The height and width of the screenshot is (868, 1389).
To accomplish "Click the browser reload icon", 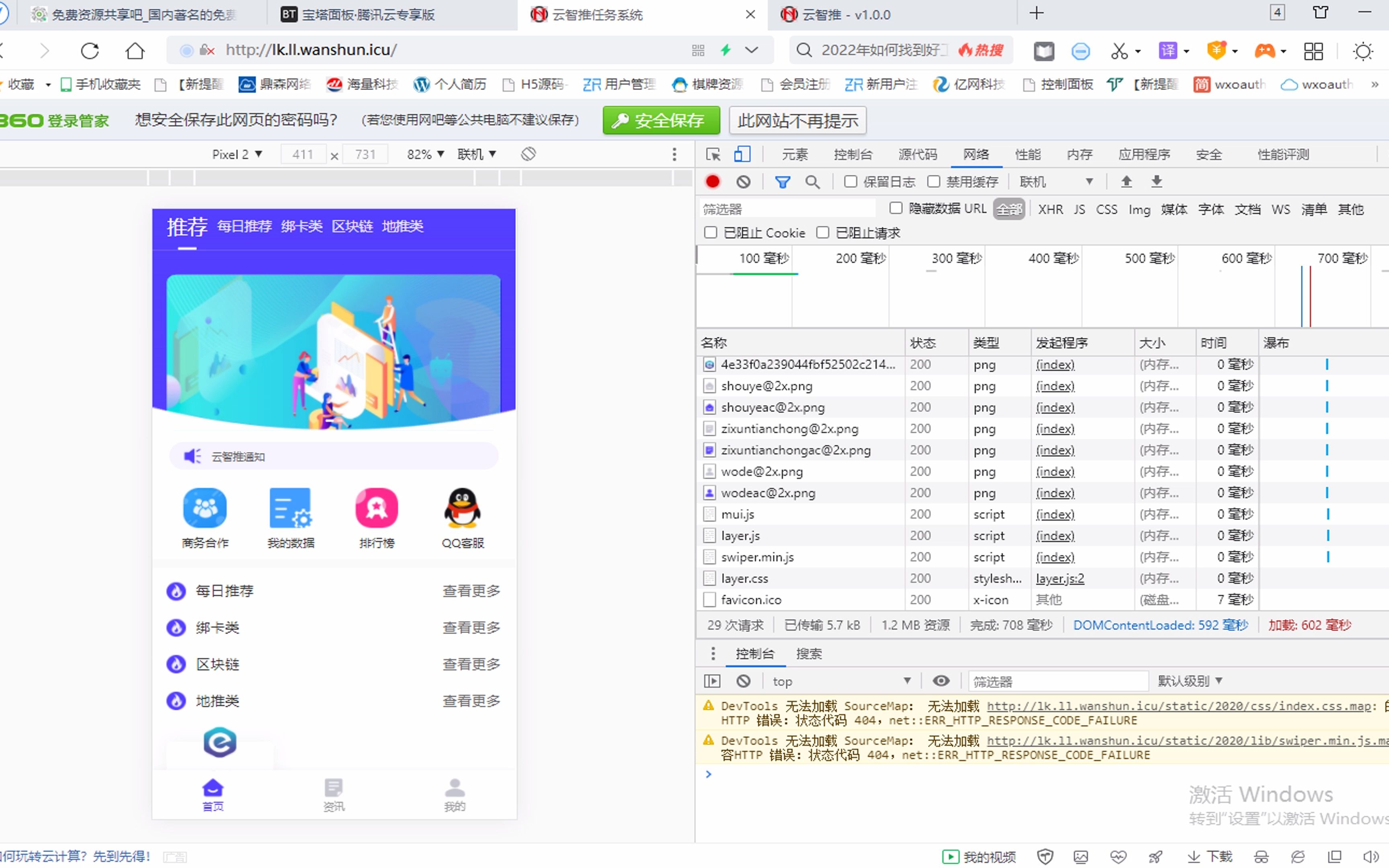I will click(90, 51).
